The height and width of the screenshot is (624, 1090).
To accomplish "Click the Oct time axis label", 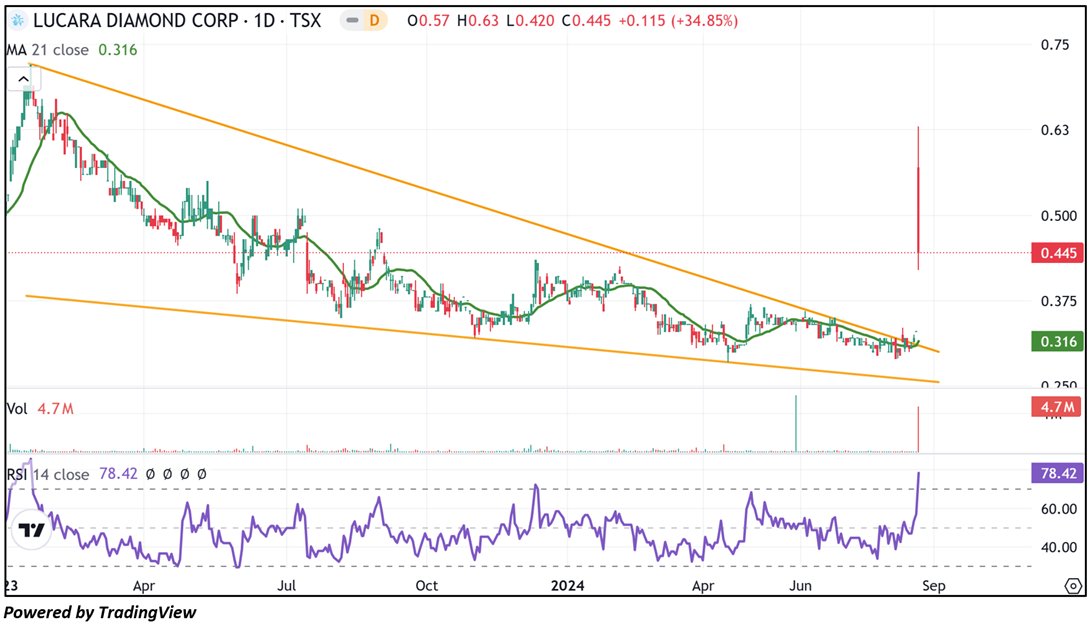I will [x=426, y=586].
